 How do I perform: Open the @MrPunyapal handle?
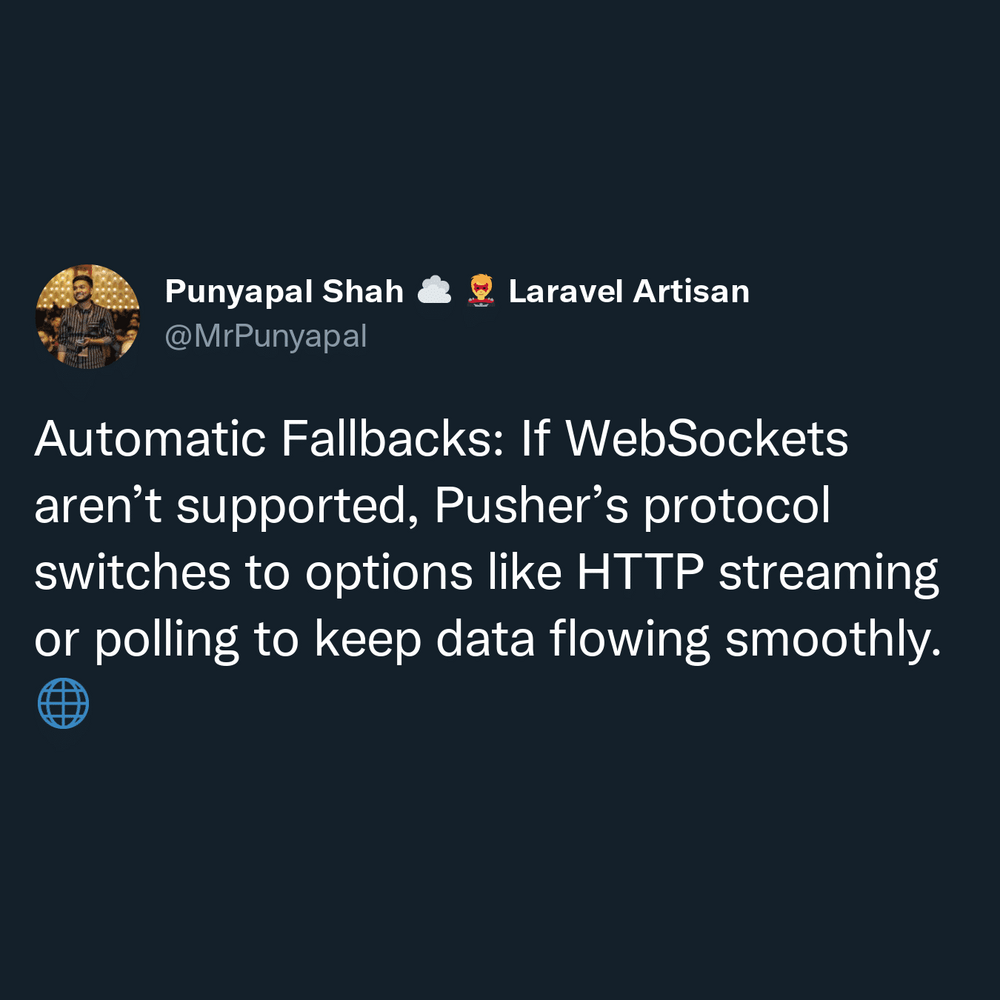pos(266,337)
